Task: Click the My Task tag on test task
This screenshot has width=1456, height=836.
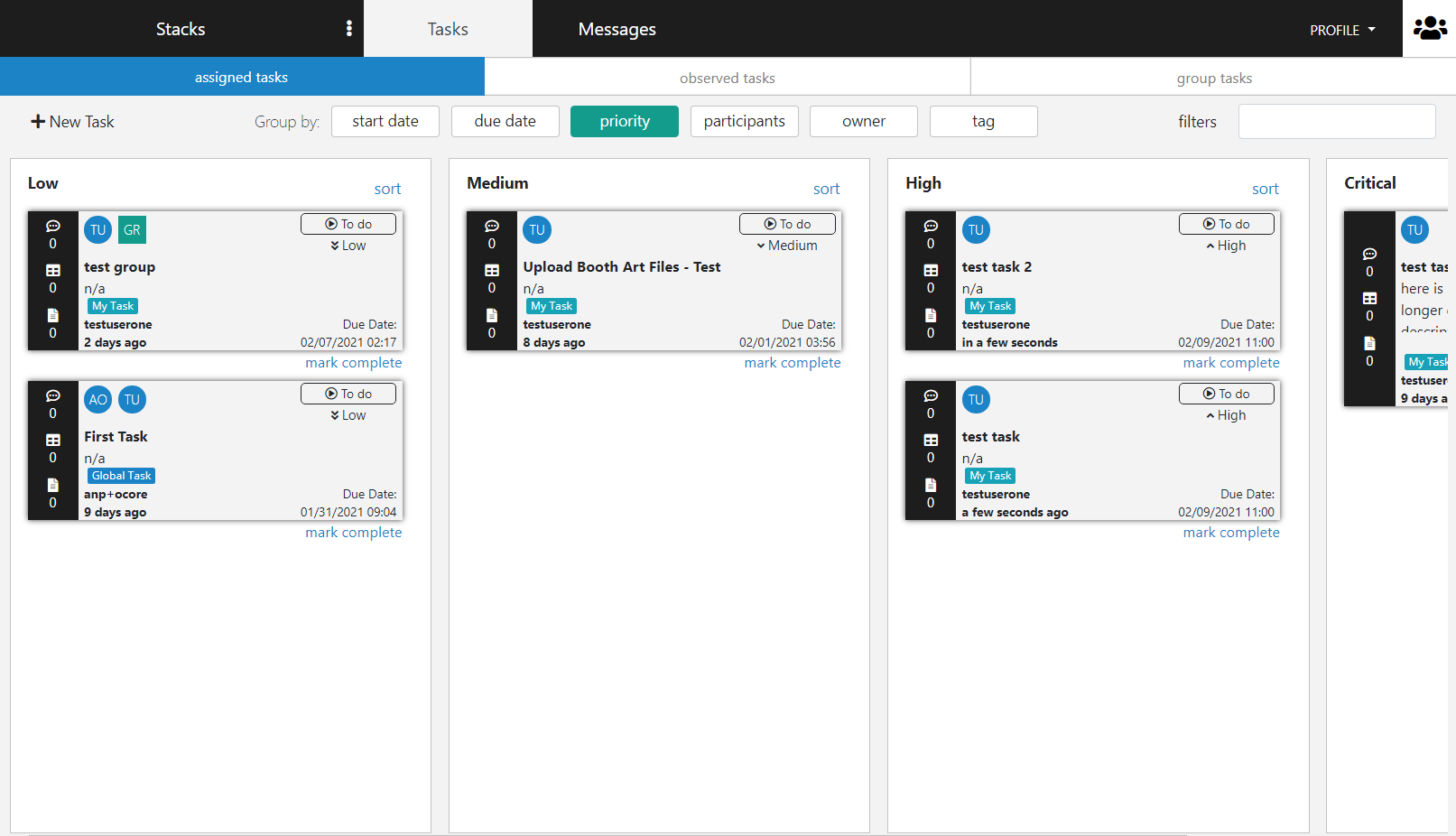Action: pos(990,476)
